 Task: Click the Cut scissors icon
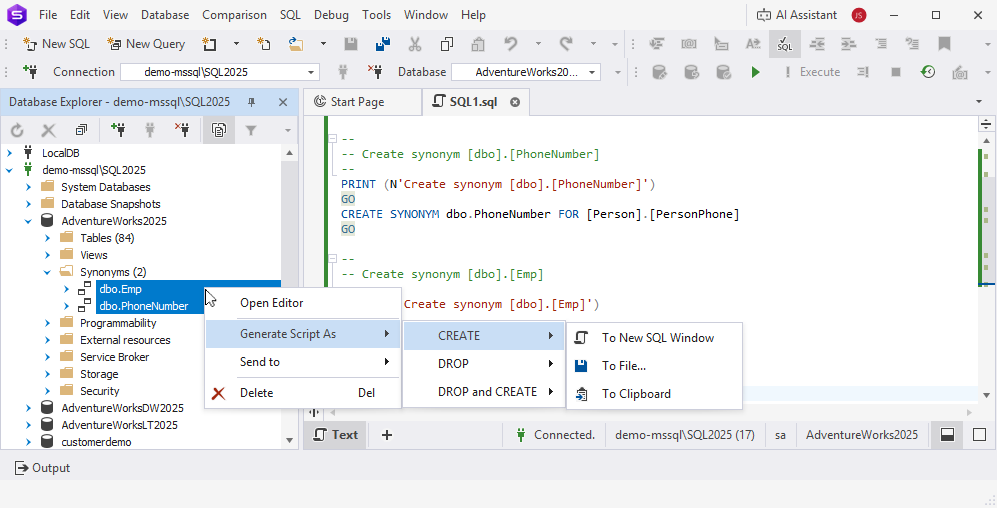pos(415,44)
